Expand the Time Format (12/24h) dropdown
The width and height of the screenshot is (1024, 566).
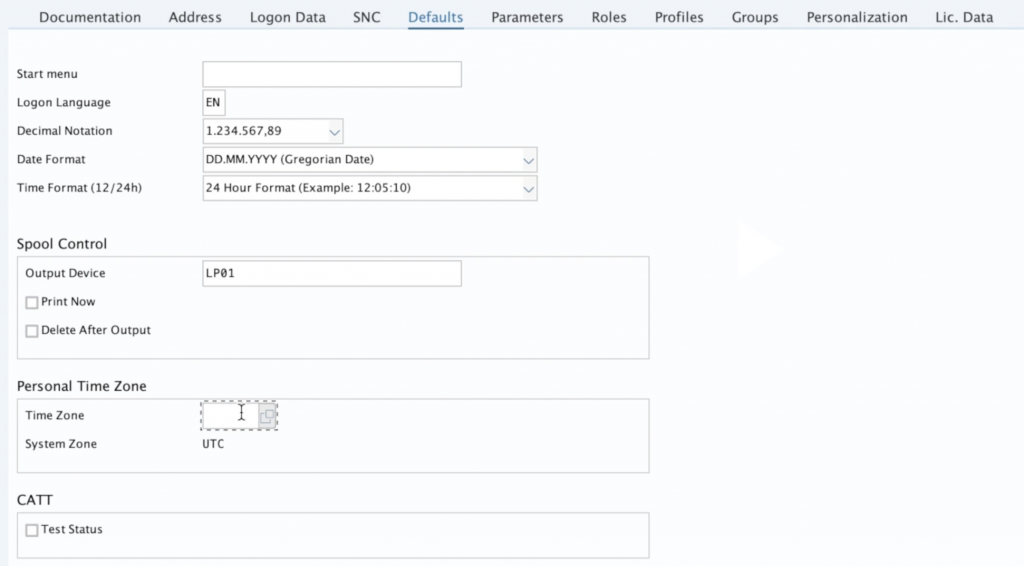click(528, 188)
